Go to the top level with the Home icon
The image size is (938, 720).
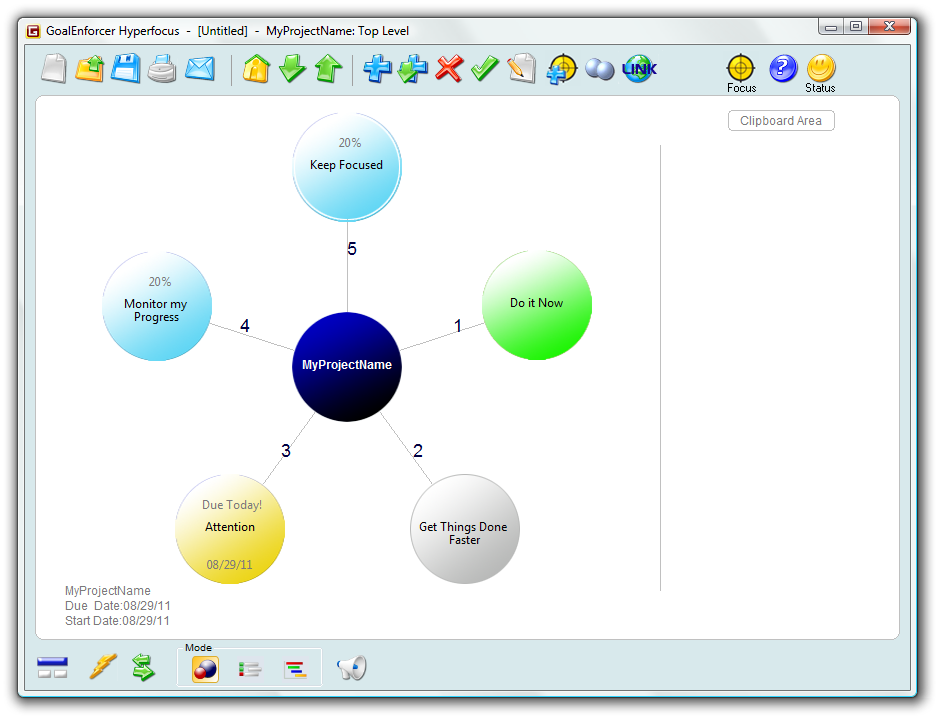(x=257, y=69)
